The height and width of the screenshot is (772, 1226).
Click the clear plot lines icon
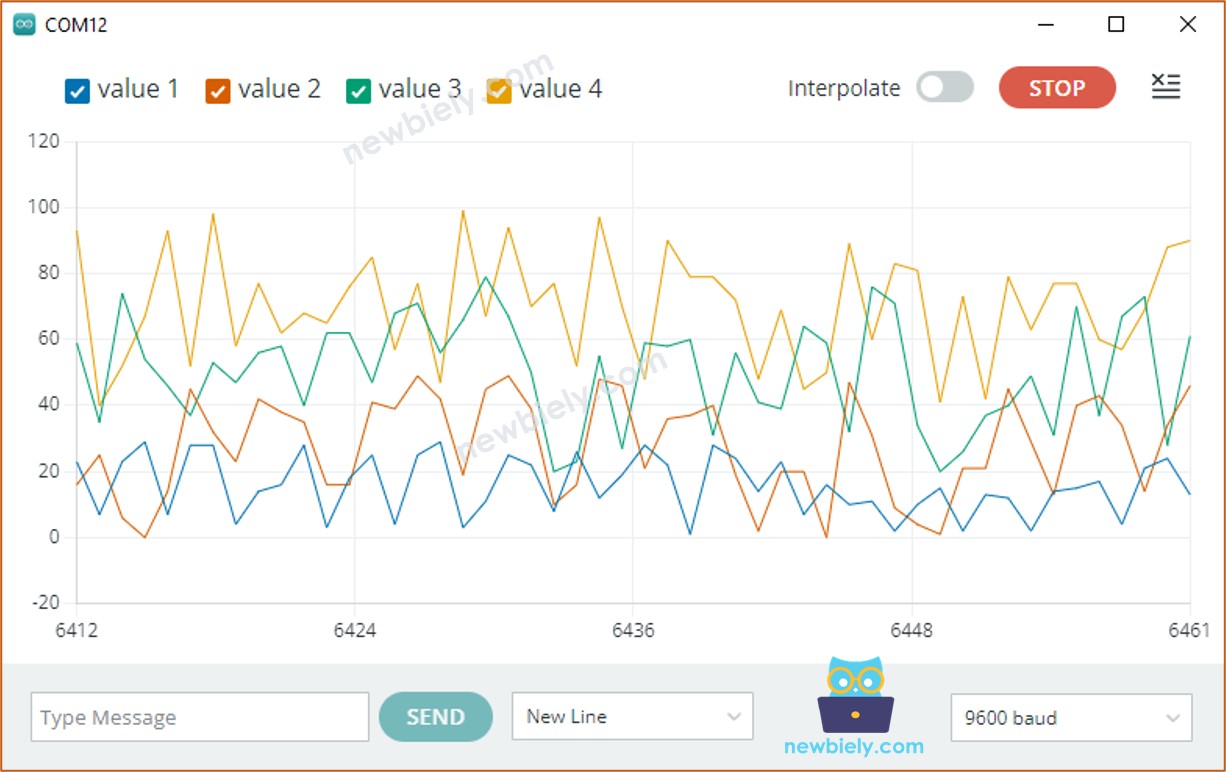[x=1165, y=88]
